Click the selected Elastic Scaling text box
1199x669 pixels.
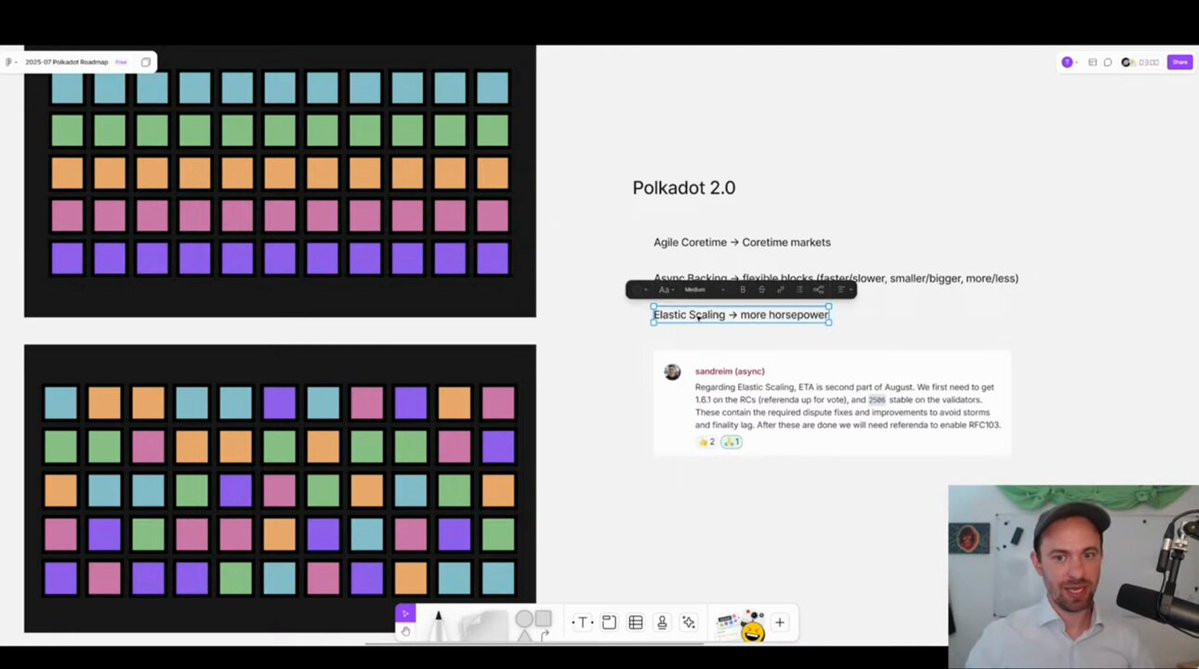pos(740,315)
